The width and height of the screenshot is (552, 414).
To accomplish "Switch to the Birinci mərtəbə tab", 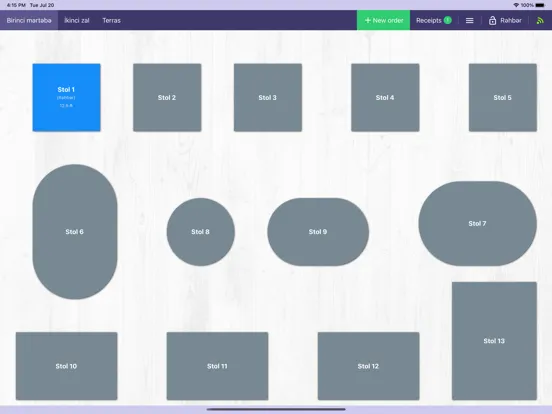I will 29,20.
